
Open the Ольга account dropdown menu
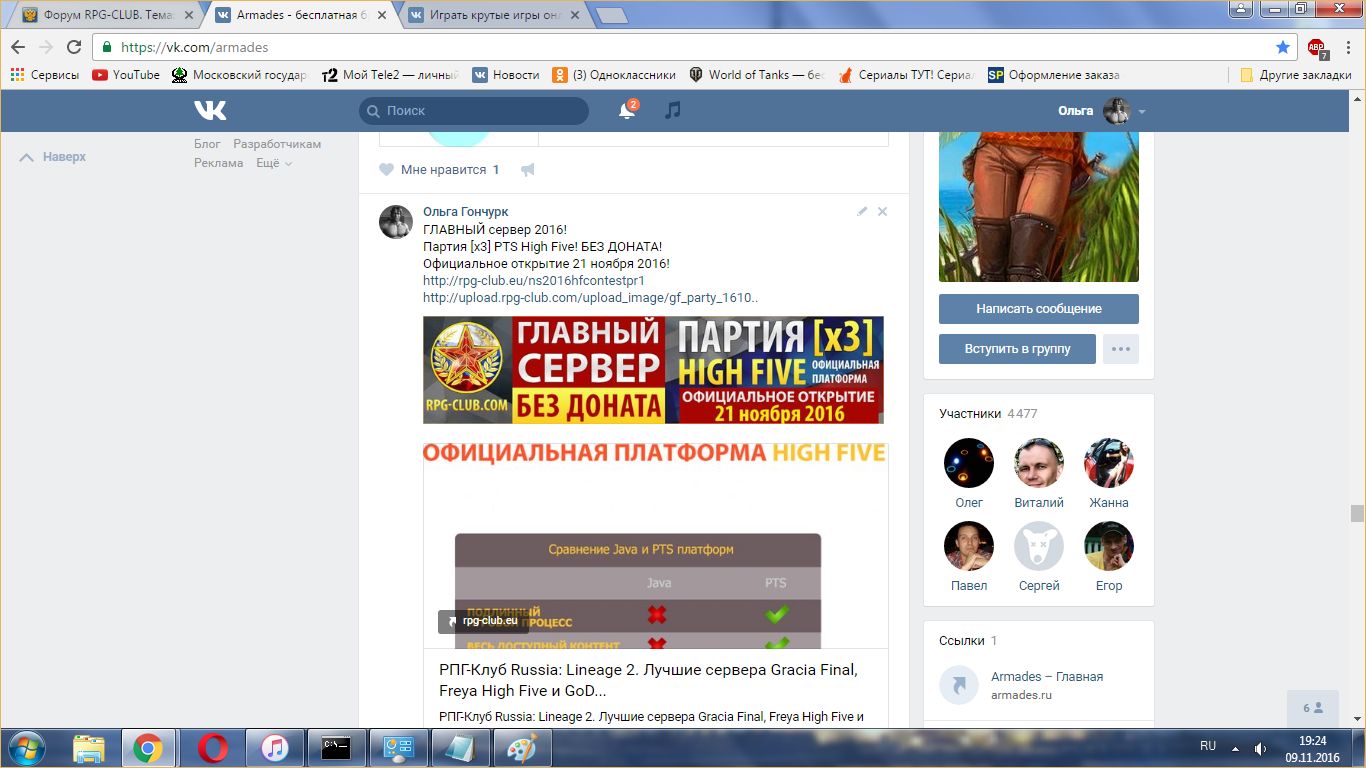(x=1102, y=111)
